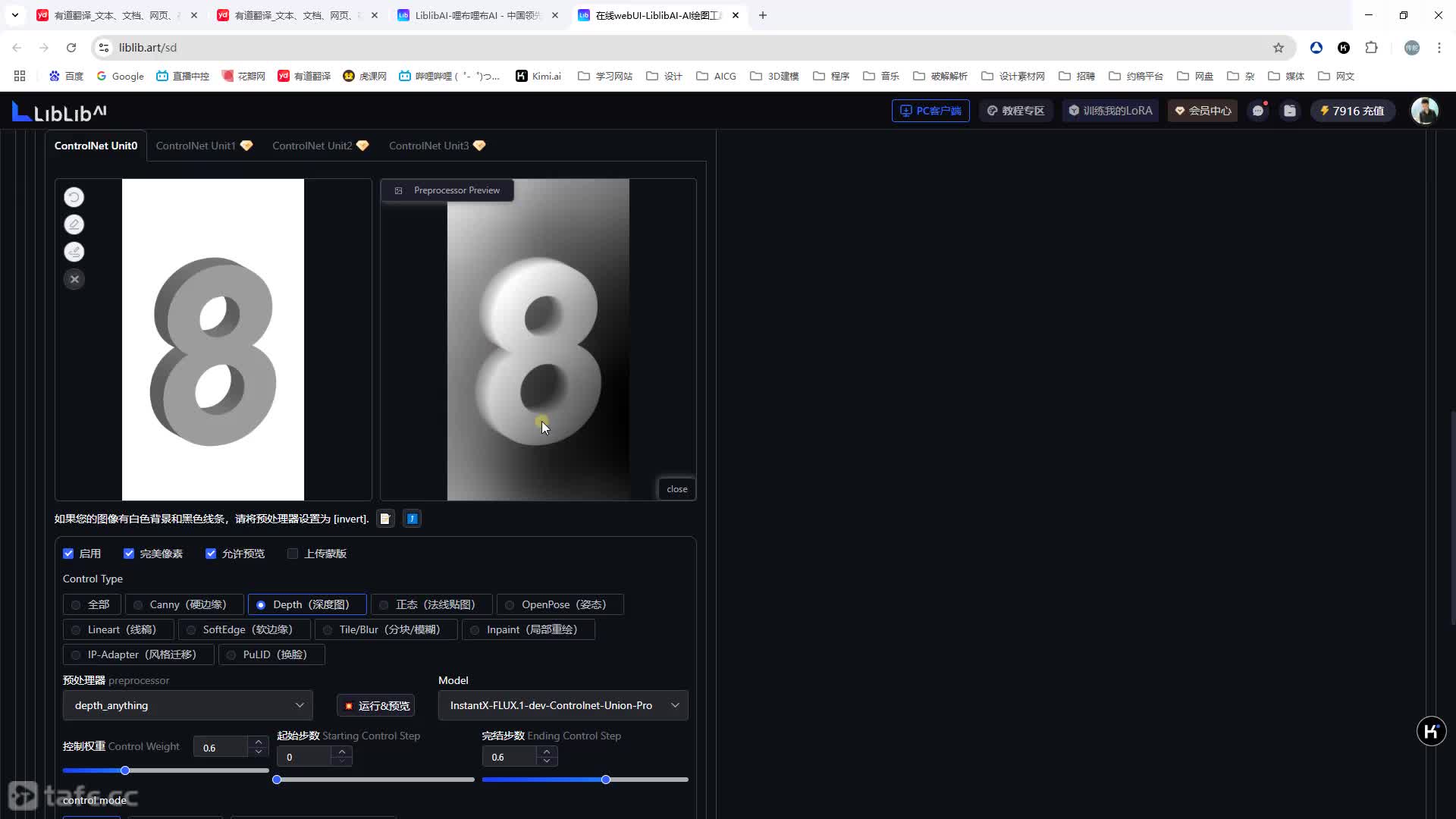Select SoftEdge (软边缘) control type

click(x=244, y=629)
